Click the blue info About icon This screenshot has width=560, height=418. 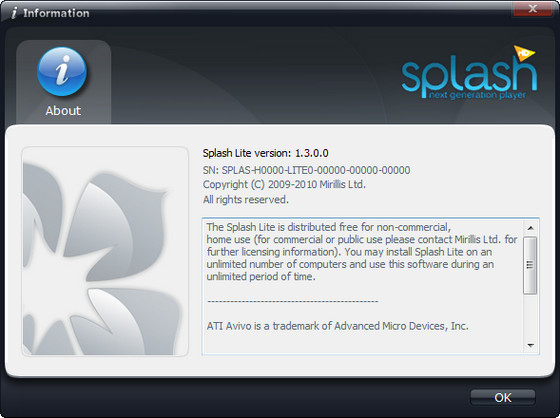[x=62, y=71]
